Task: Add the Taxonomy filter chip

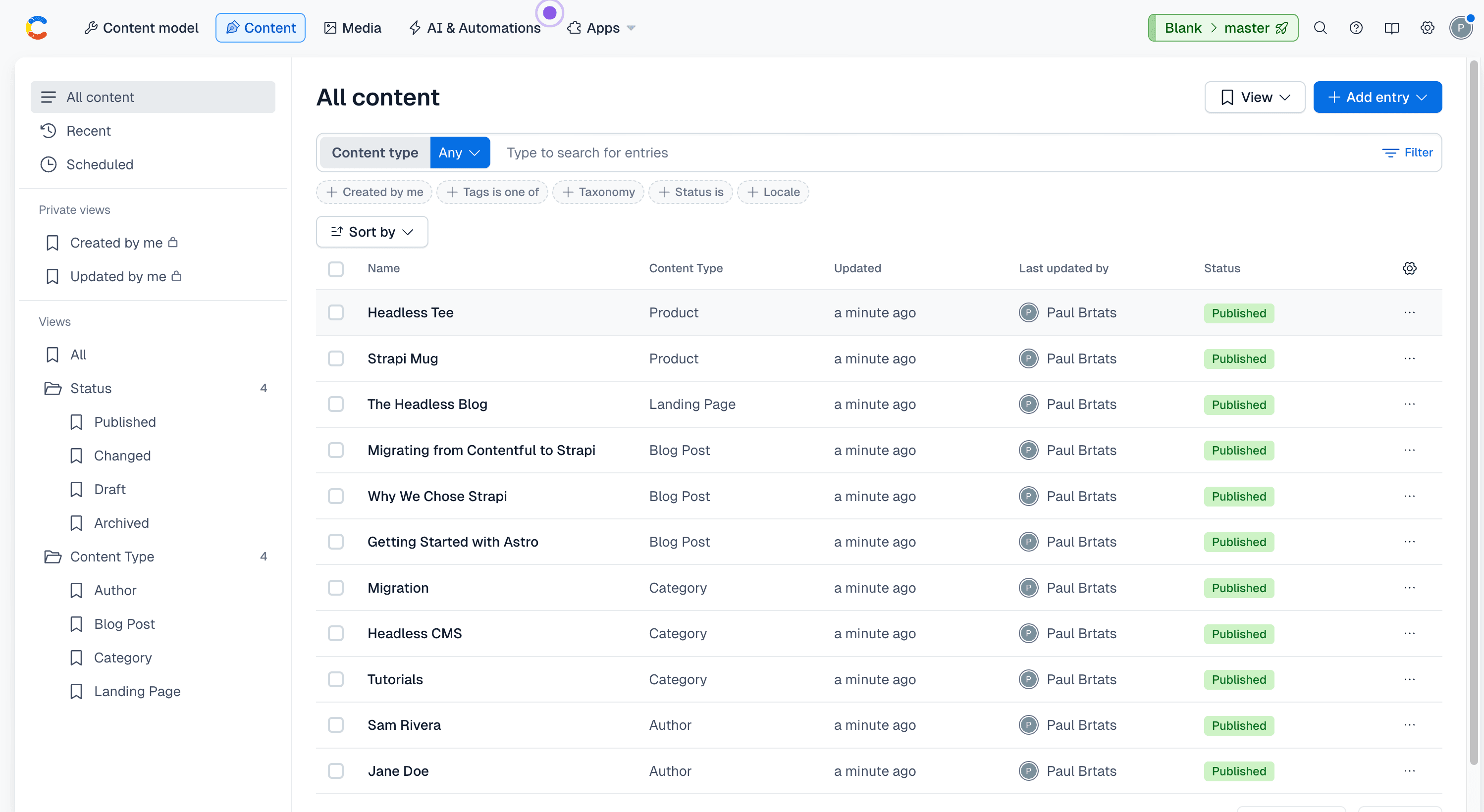Action: 598,192
